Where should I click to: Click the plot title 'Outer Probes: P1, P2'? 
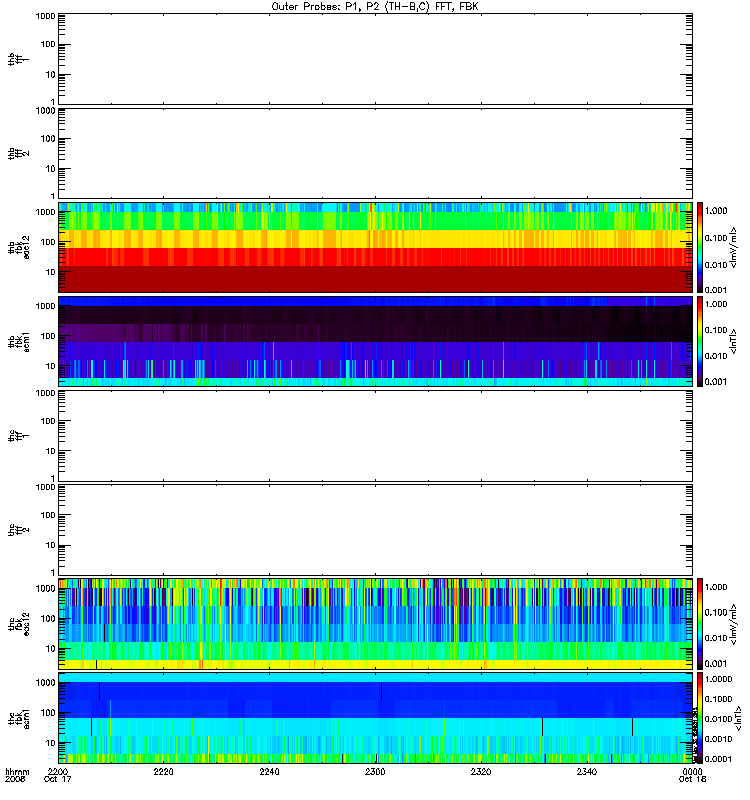323,7
